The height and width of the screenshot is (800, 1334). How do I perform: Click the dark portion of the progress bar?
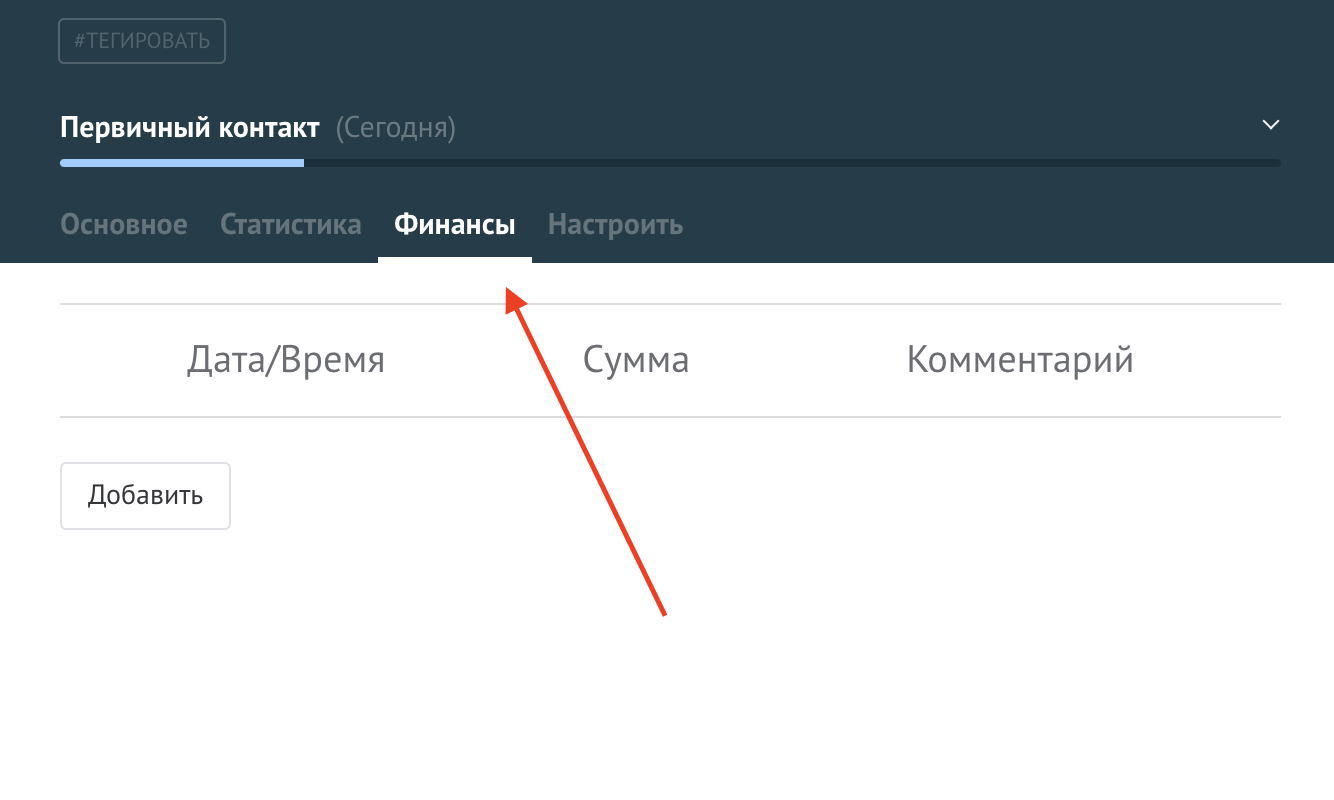[800, 162]
